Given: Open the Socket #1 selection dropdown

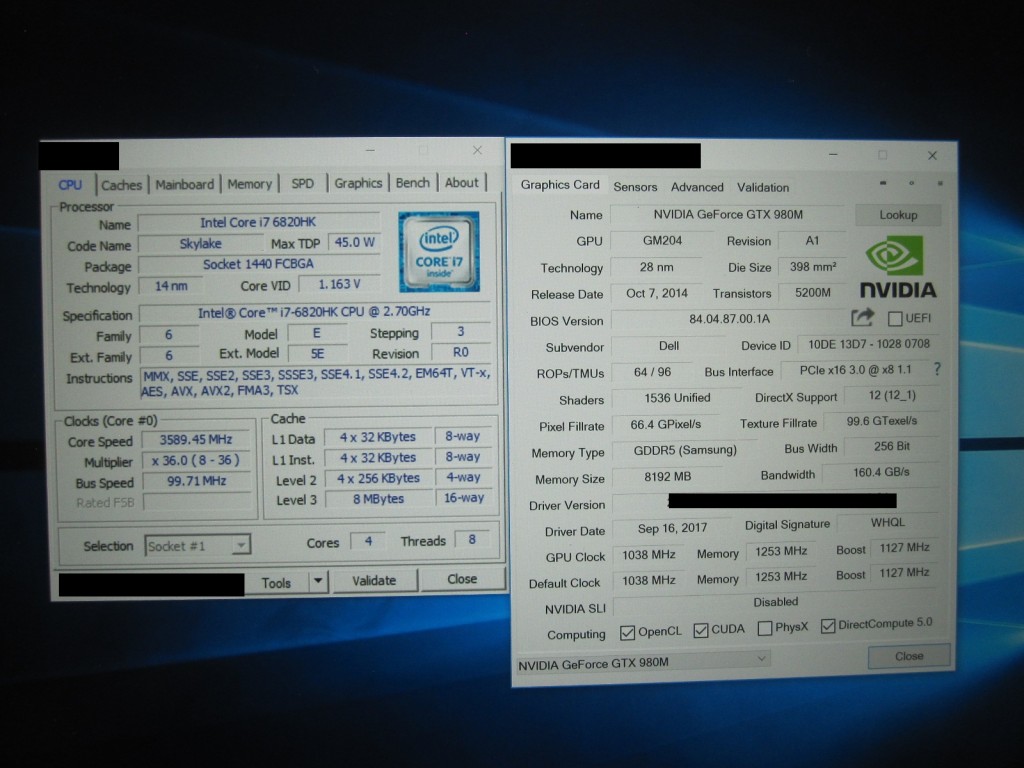Looking at the screenshot, I should coord(198,545).
